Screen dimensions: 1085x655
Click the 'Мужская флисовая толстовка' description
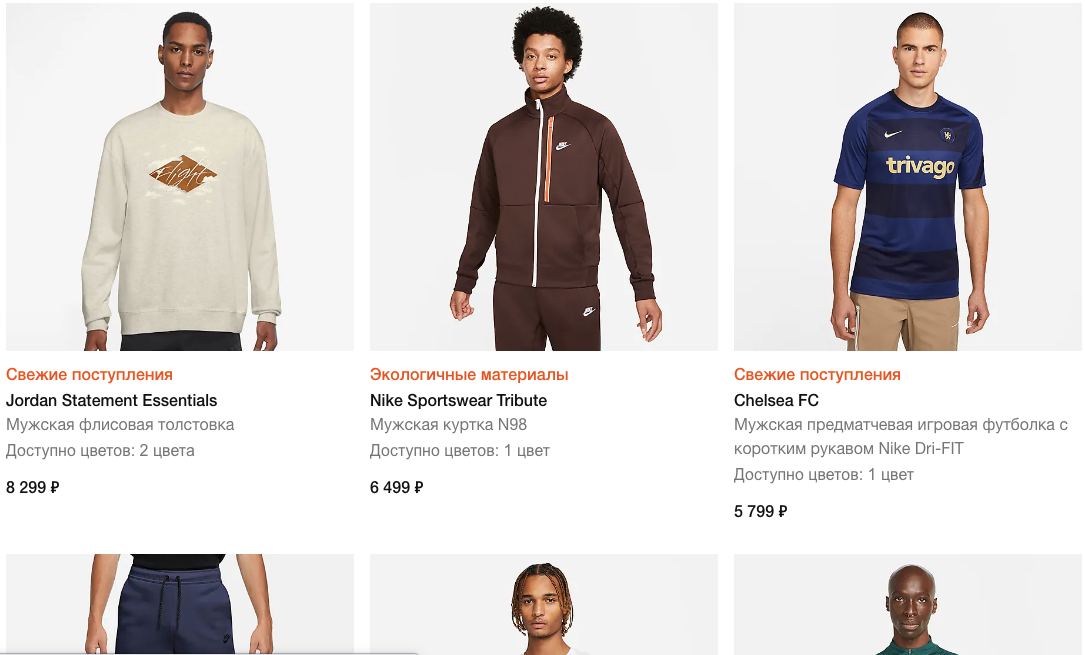(120, 424)
